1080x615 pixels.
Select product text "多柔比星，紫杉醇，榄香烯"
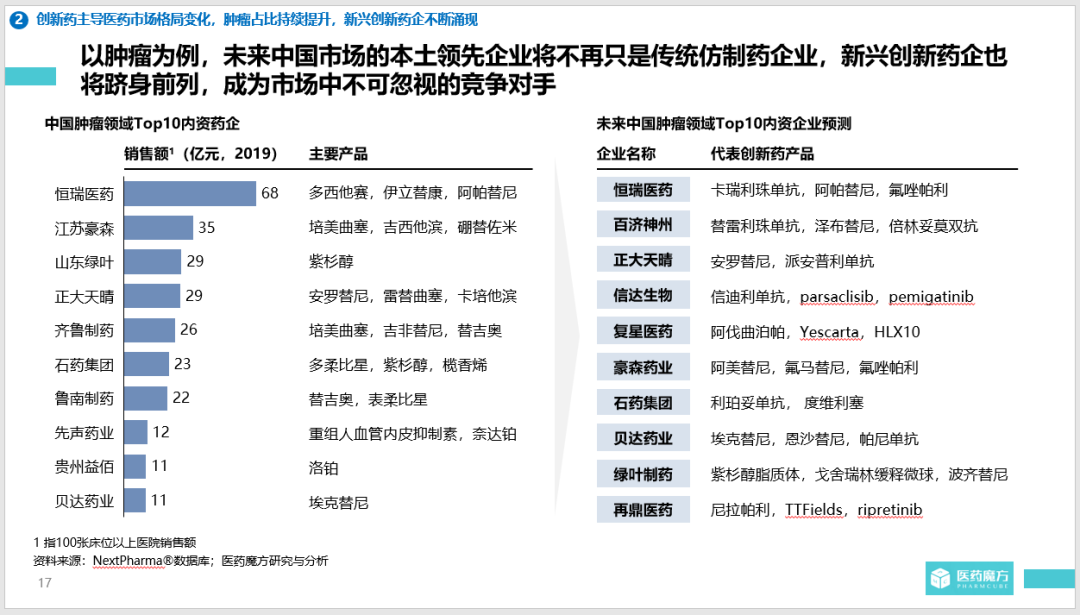tap(397, 365)
